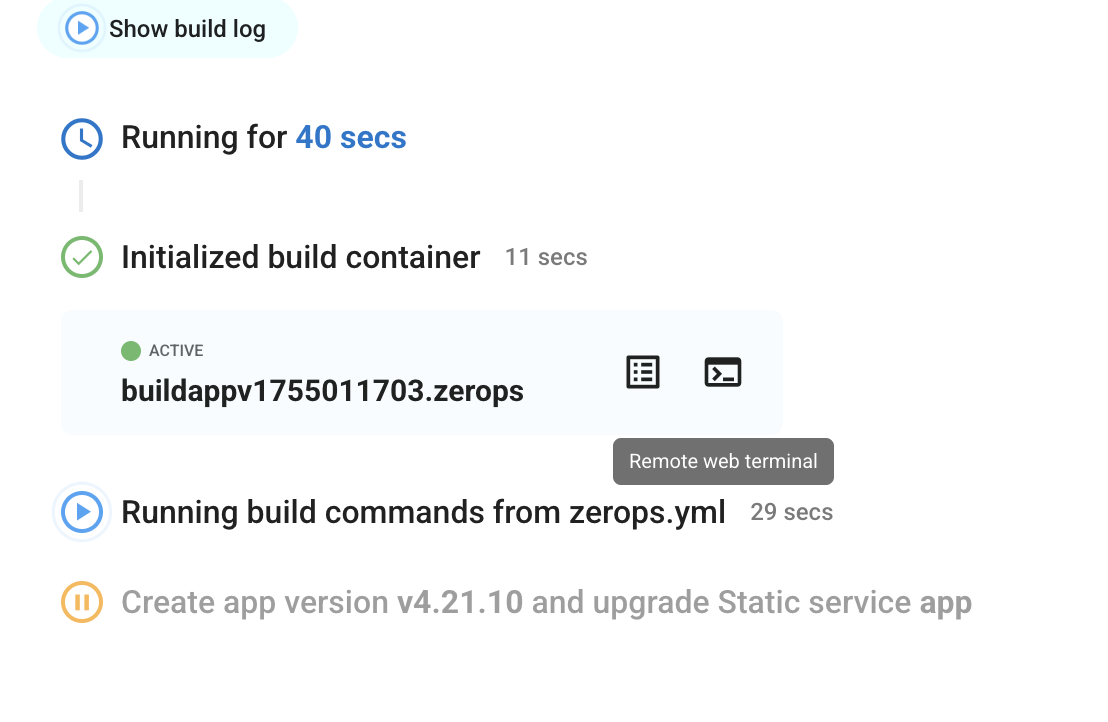Open the Show build log button label

[x=187, y=29]
